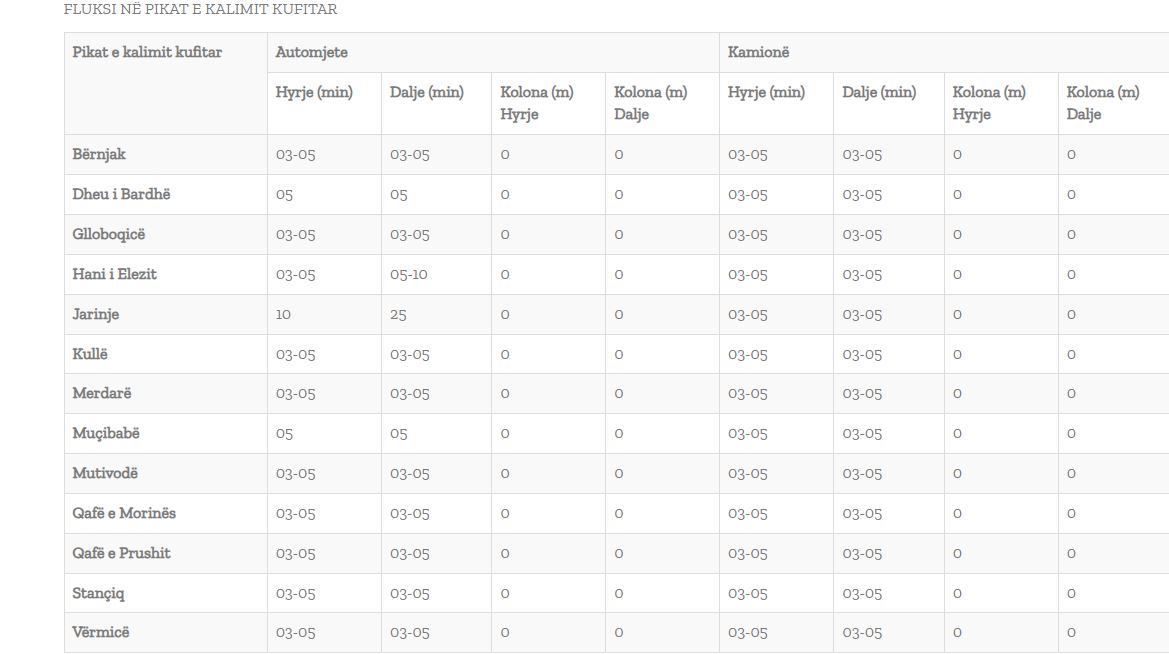The height and width of the screenshot is (654, 1169).
Task: Click the Kamionë column group header
Action: [758, 52]
